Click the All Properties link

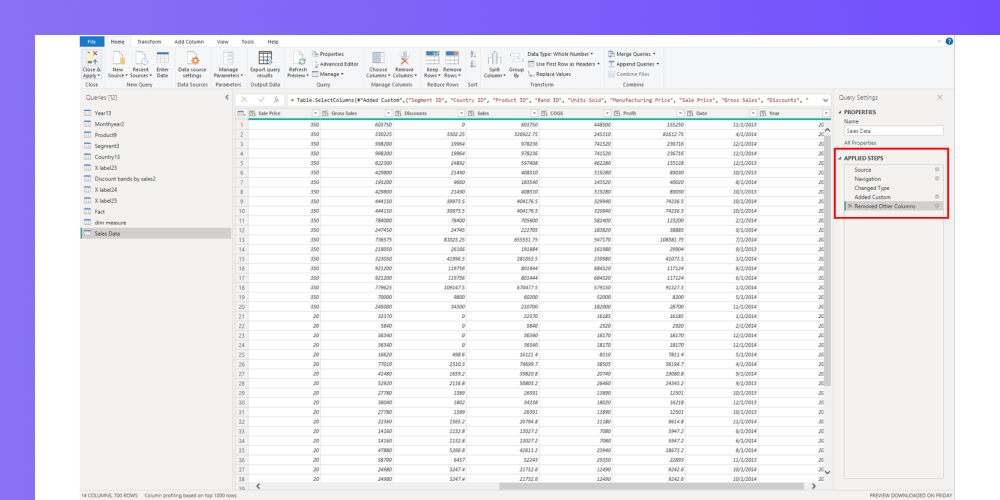(860, 143)
